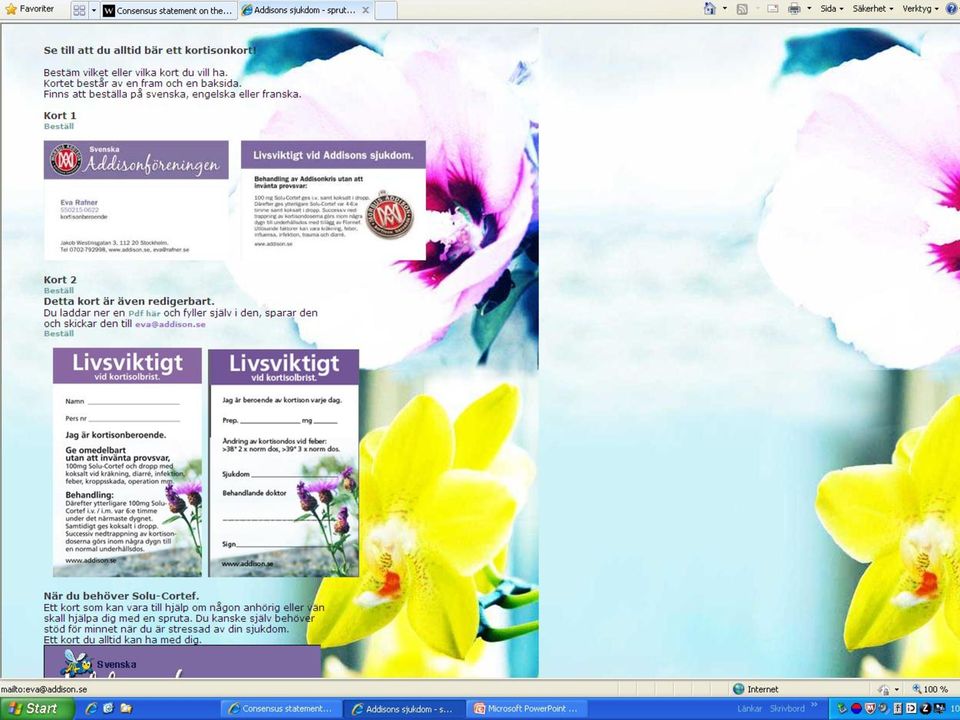Open the Favoriter star button

(29, 9)
